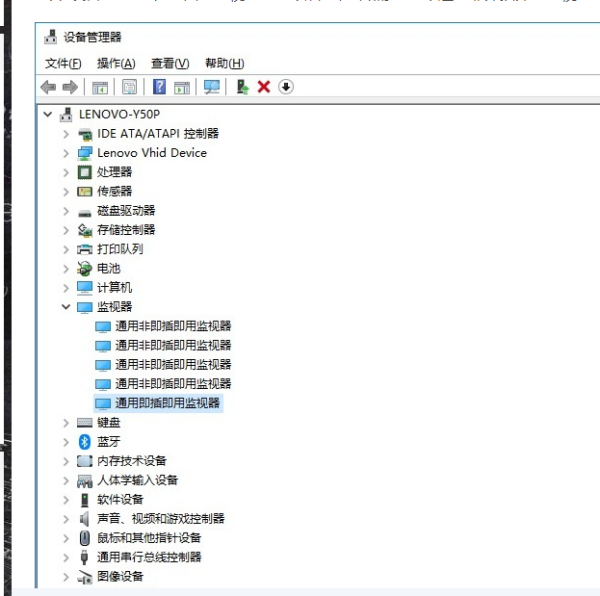This screenshot has height=596, width=600.
Task: Click the 存储控制器 icon
Action: tap(85, 230)
